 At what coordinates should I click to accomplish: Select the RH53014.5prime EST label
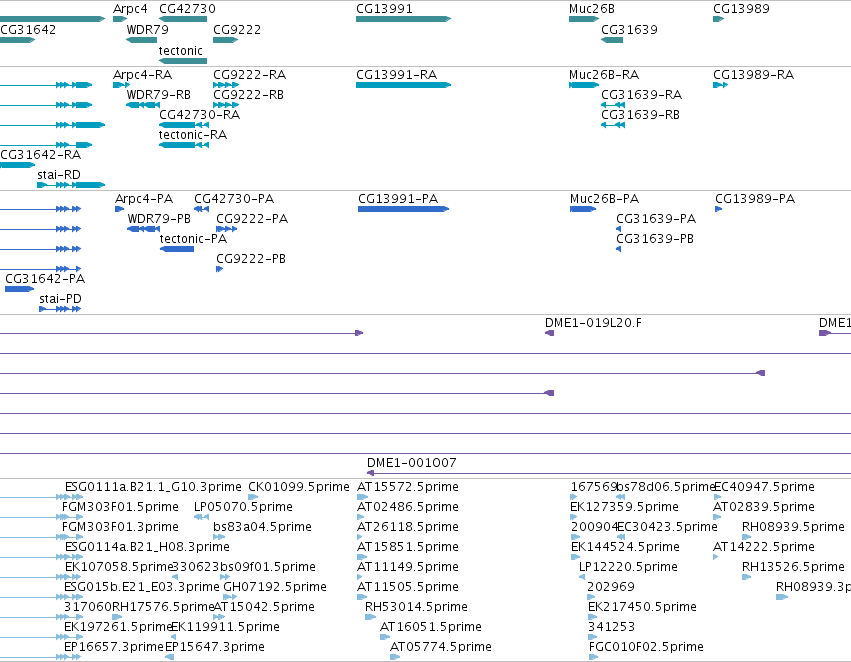pos(416,608)
